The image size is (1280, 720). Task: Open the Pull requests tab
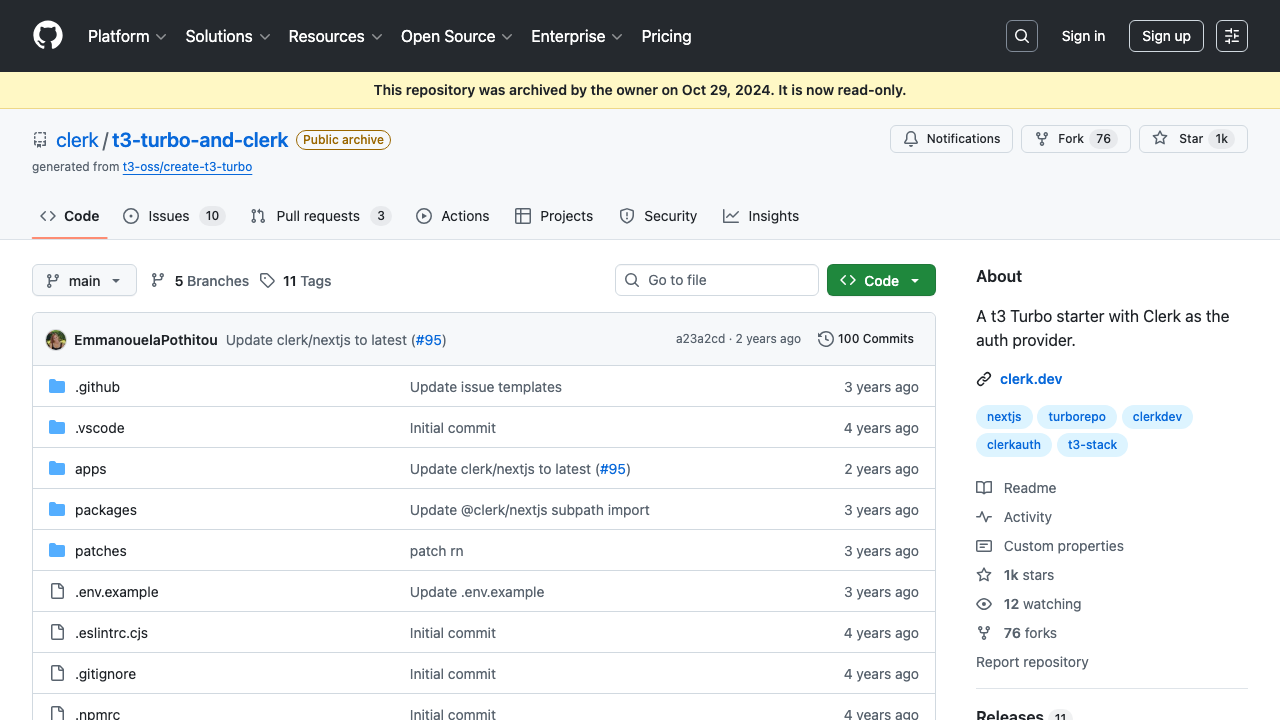click(319, 216)
